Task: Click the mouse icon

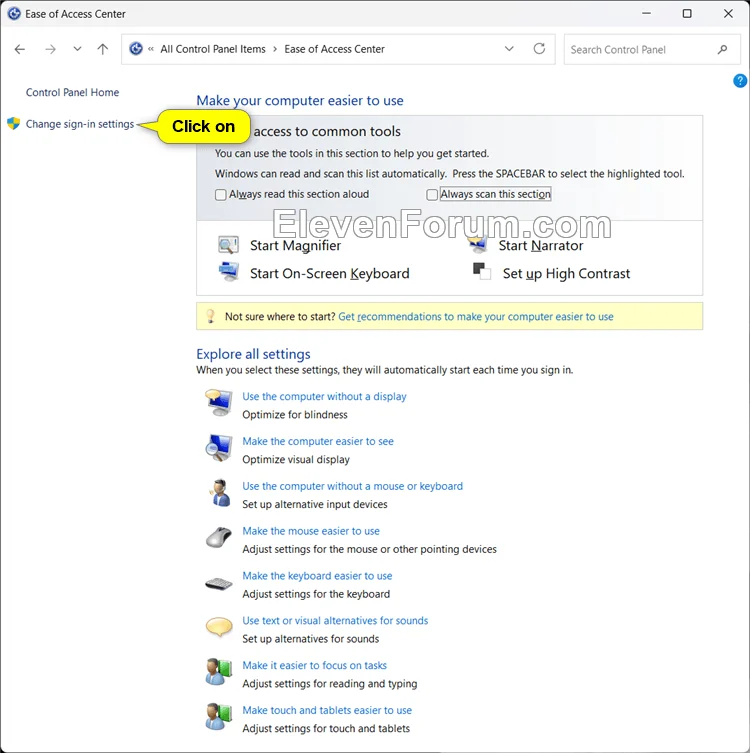Action: point(219,537)
